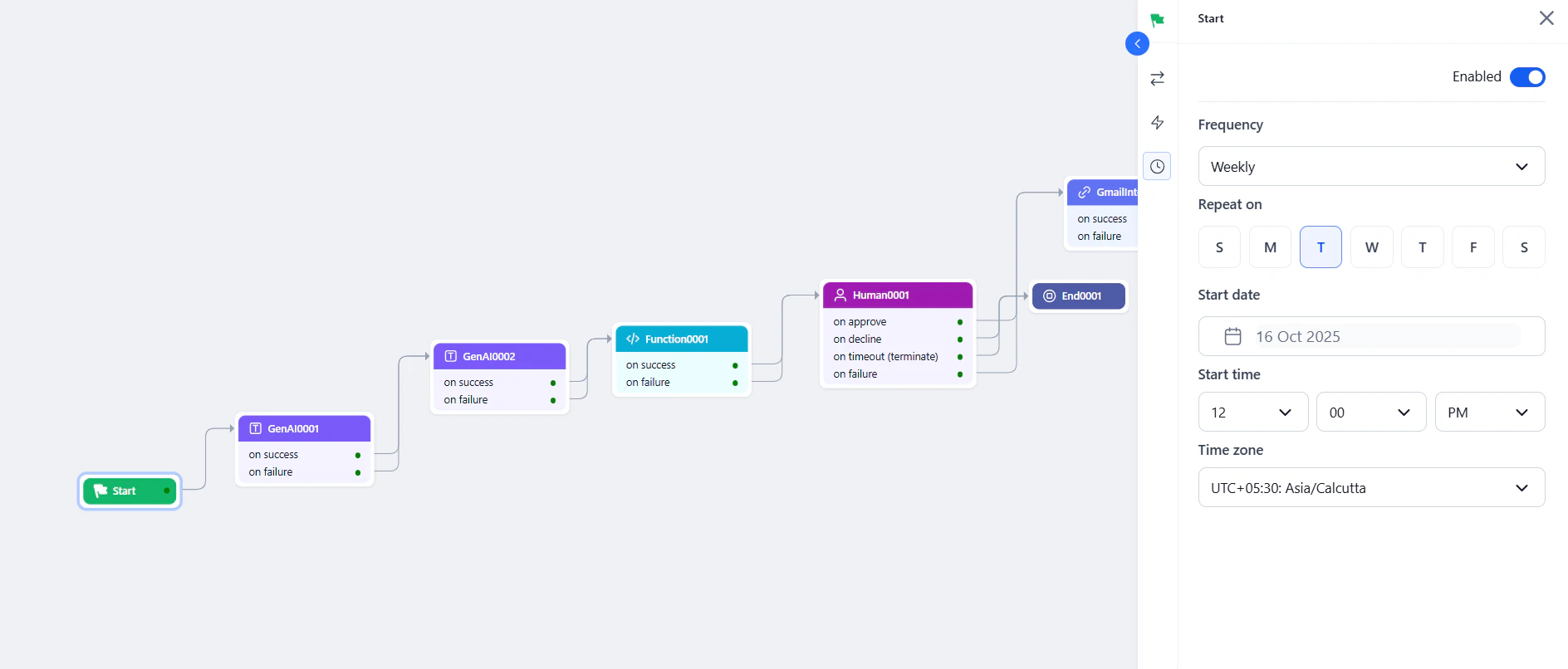Open the Asia/Calcutta time zone dropdown

(x=1371, y=487)
